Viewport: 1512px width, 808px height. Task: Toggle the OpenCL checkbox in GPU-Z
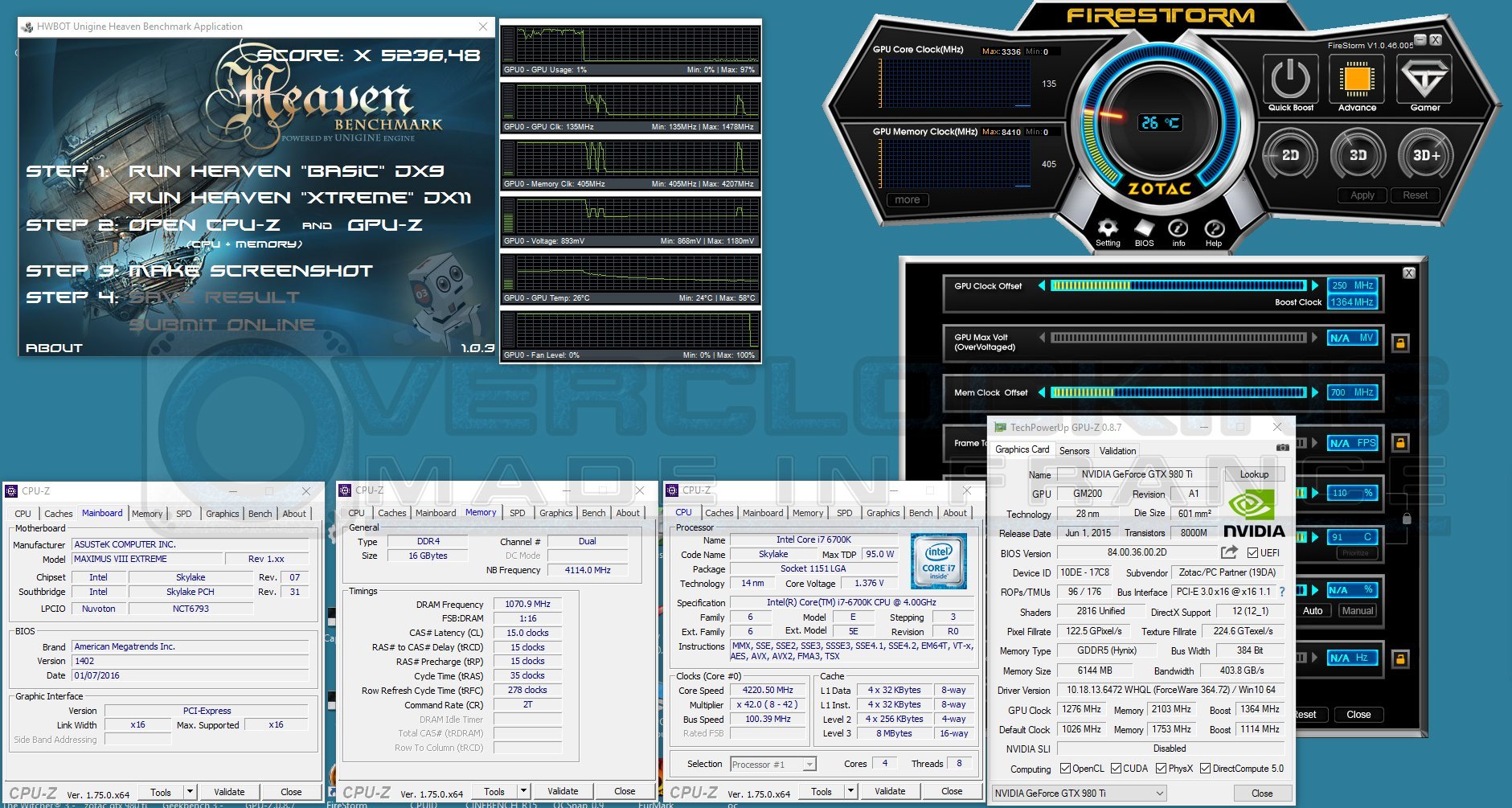pyautogui.click(x=1065, y=769)
